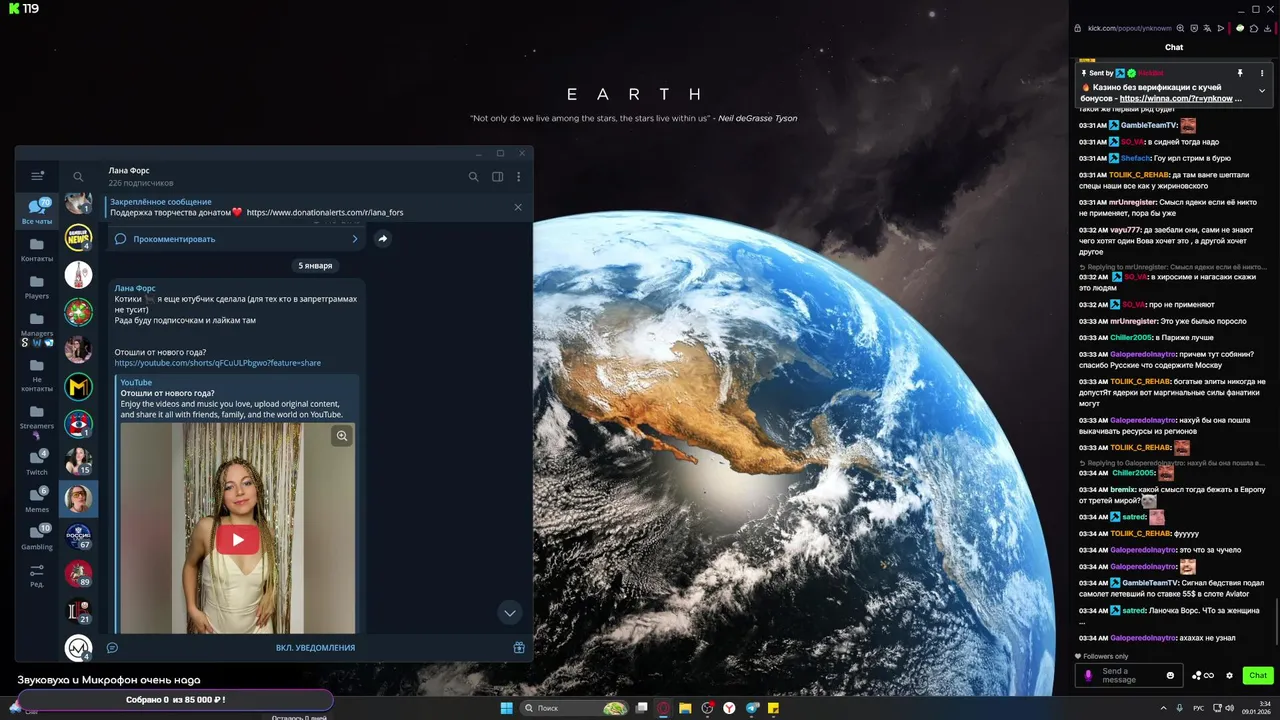Click the green Chat send button

(1257, 676)
